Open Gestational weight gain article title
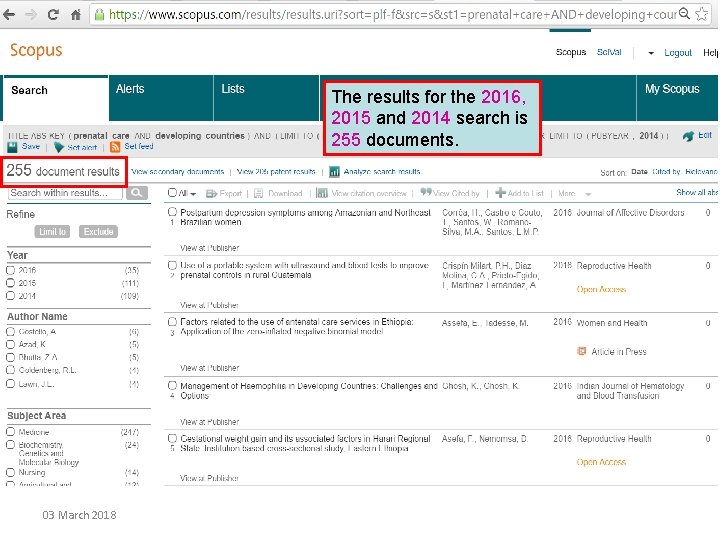 pos(305,444)
